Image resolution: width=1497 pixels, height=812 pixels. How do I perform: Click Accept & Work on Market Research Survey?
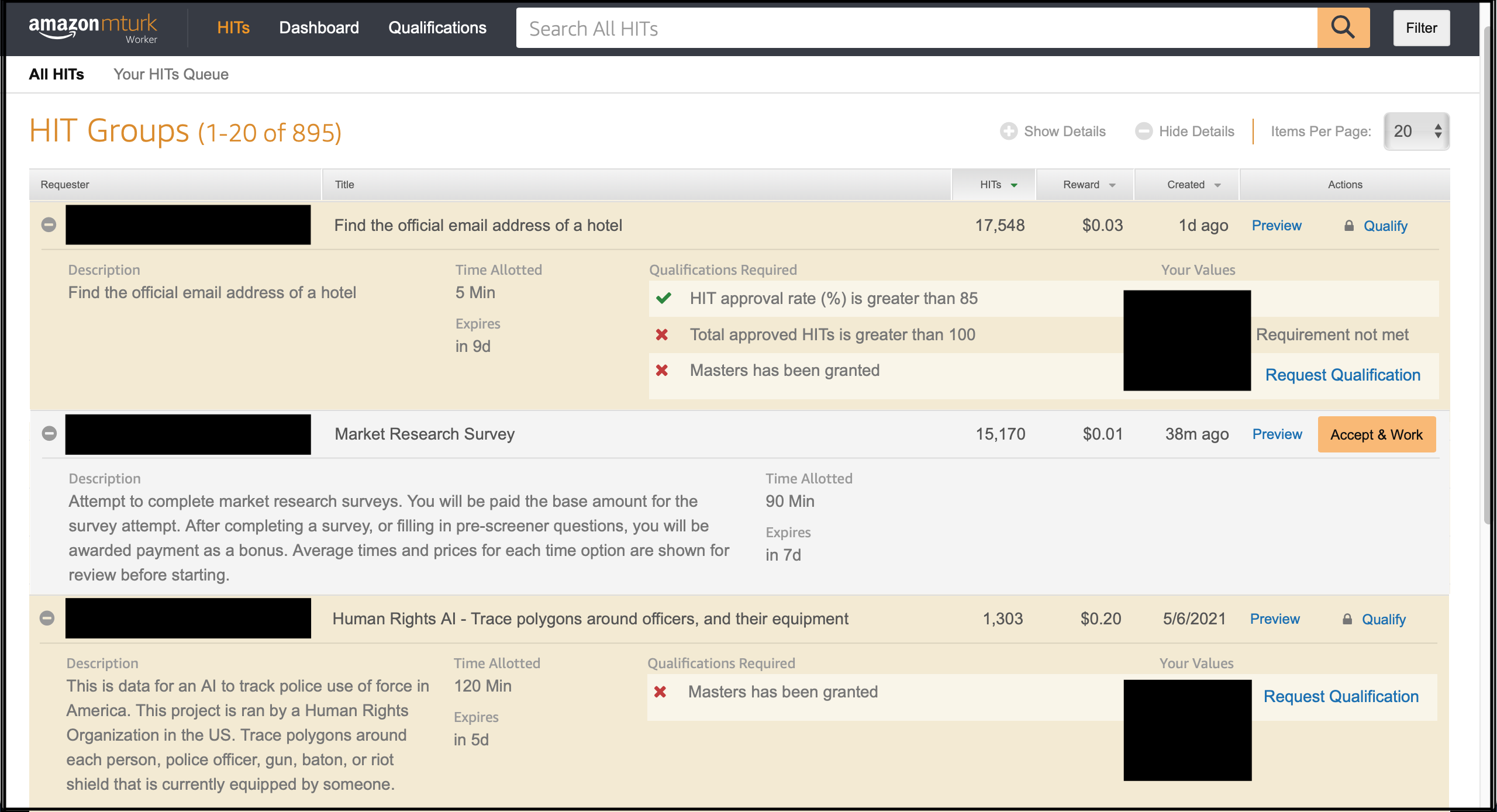click(1376, 434)
